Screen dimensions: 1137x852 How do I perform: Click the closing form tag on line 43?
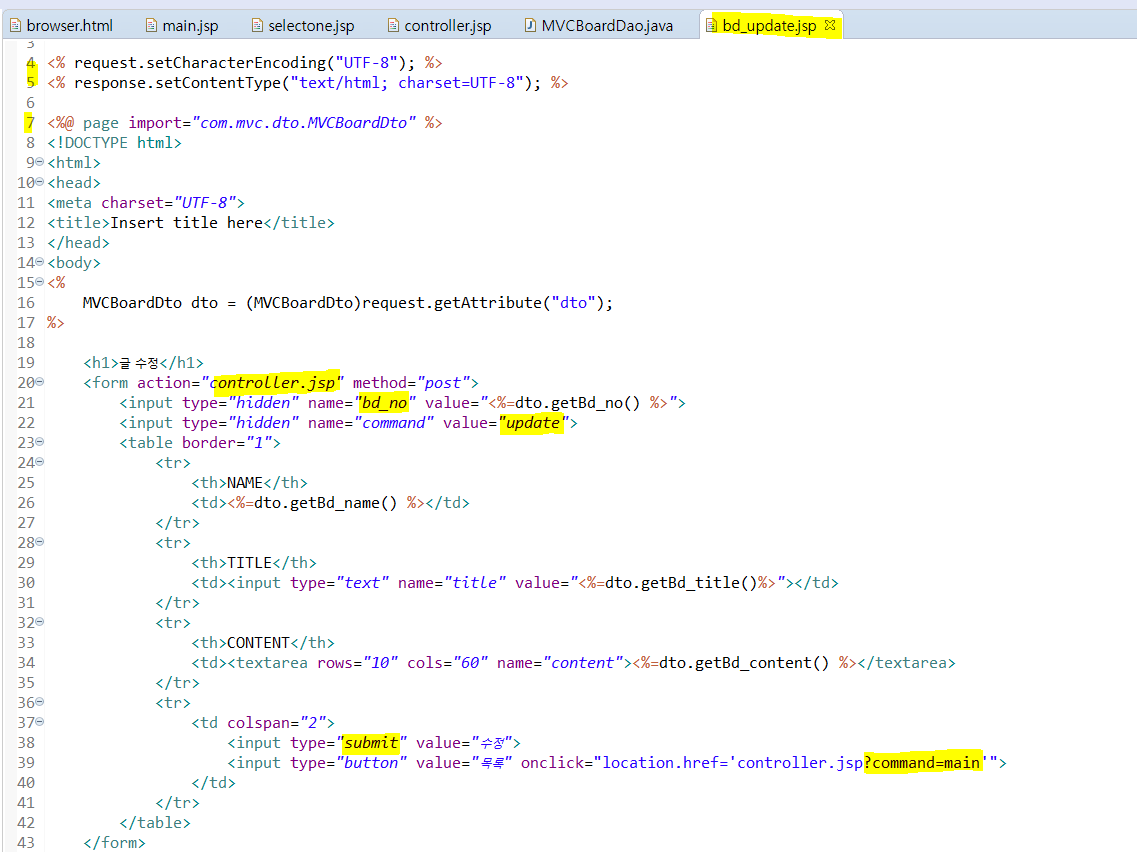pyautogui.click(x=114, y=843)
